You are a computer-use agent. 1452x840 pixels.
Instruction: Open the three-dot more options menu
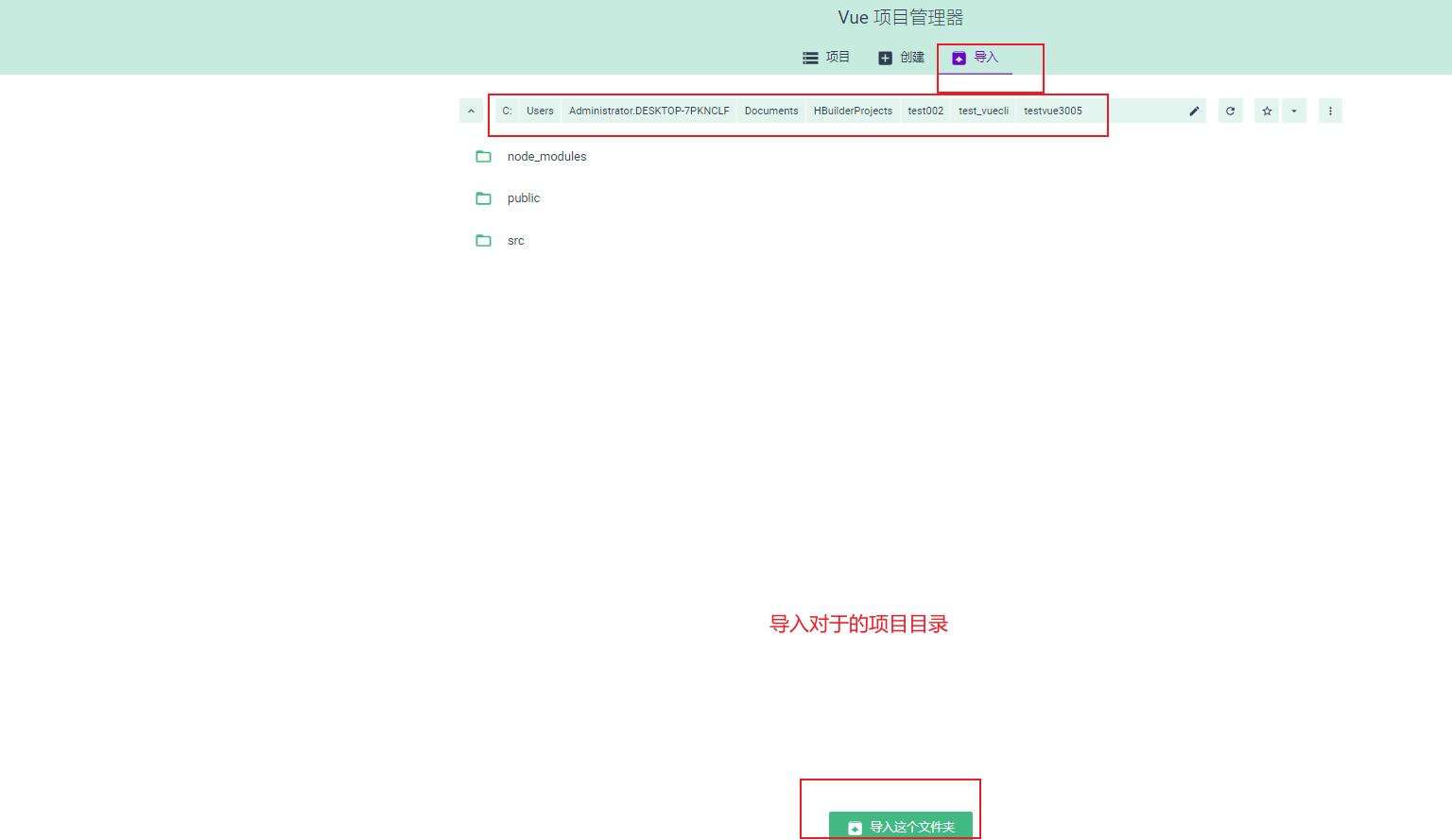[1330, 111]
